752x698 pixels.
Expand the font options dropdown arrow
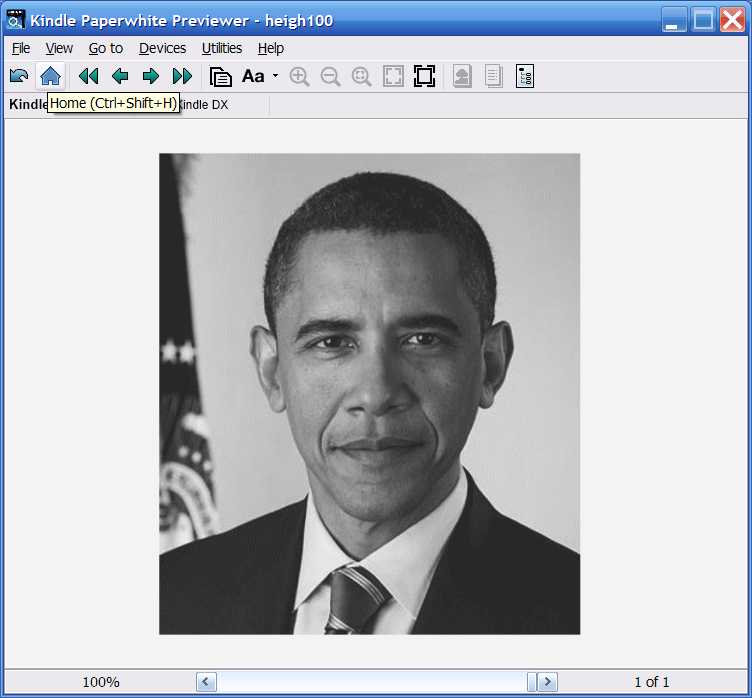(x=275, y=76)
